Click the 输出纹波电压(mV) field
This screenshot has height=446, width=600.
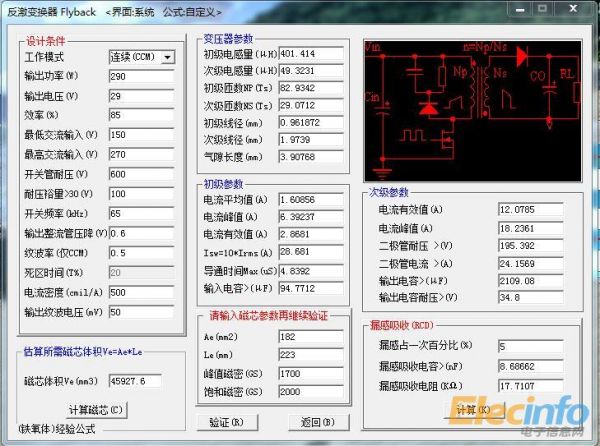(x=142, y=312)
